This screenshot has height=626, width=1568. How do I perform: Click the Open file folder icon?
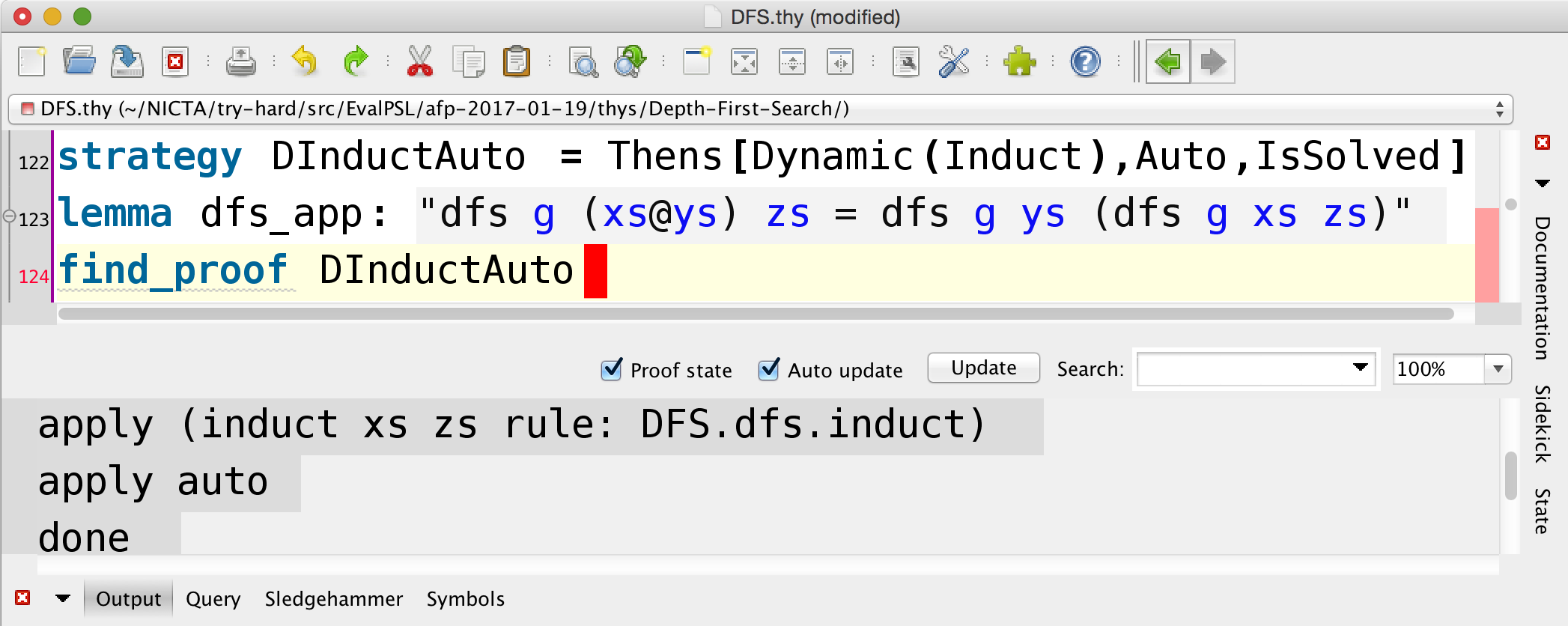[79, 61]
